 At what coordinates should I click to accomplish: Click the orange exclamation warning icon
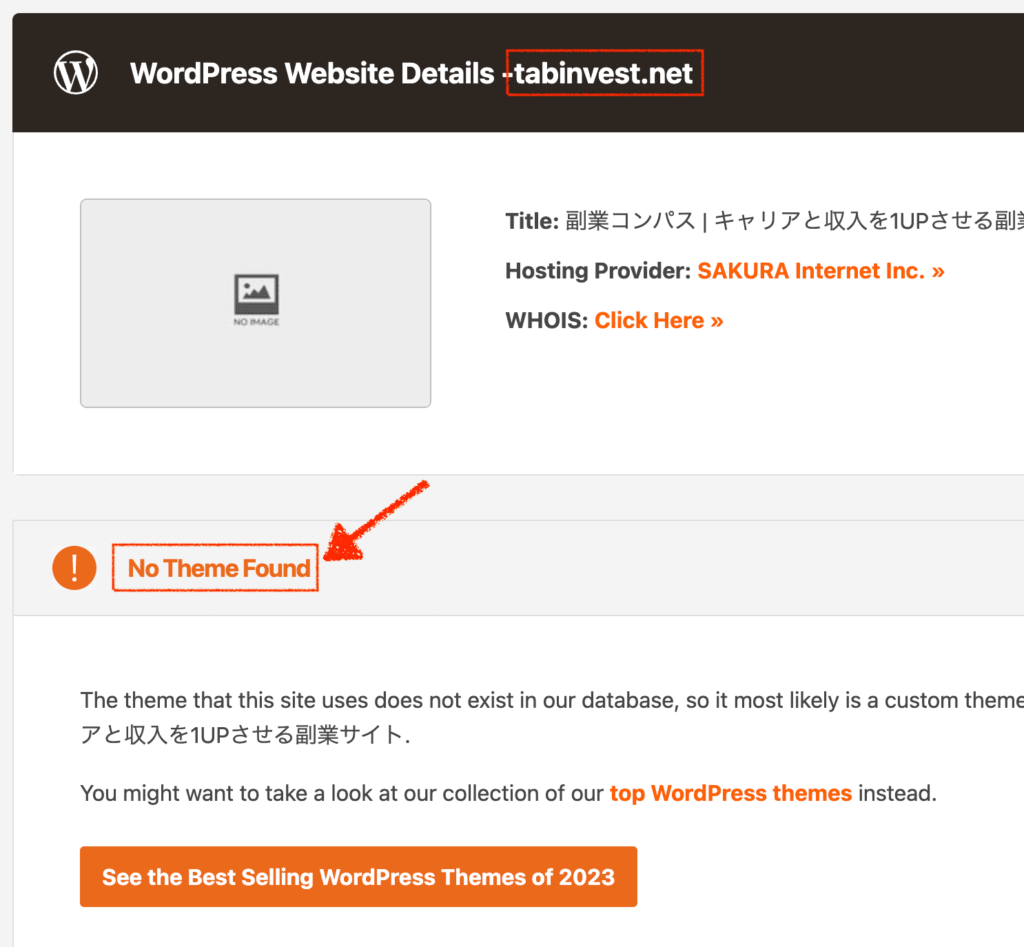[74, 568]
